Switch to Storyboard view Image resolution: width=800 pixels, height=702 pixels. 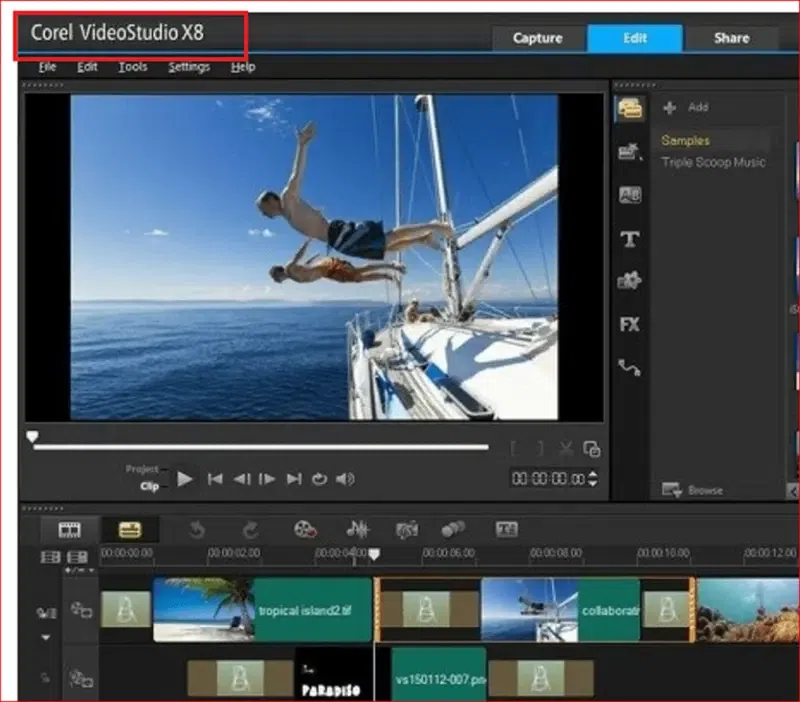coord(69,529)
